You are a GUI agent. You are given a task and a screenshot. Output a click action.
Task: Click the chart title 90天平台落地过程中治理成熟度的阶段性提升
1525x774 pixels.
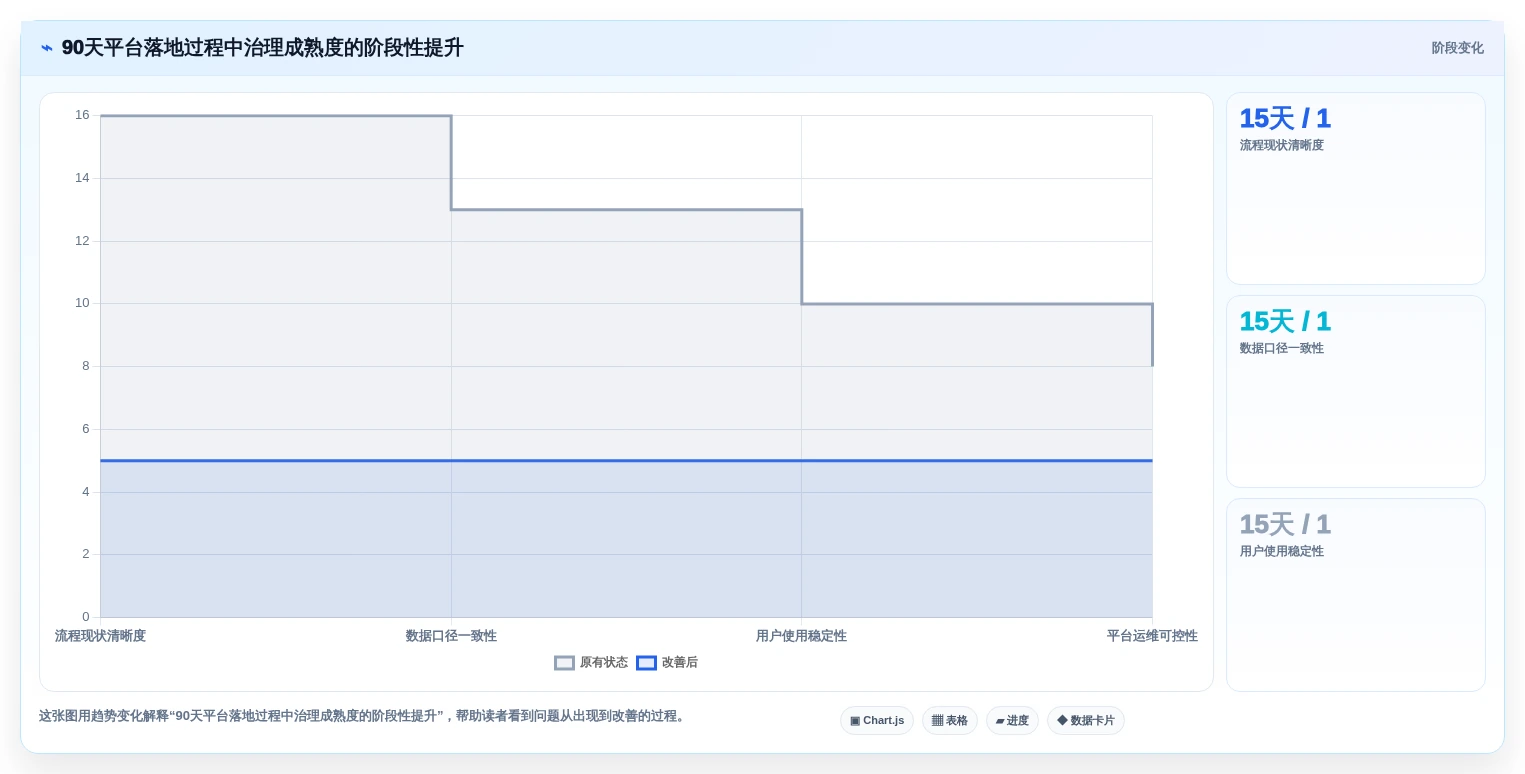point(263,48)
